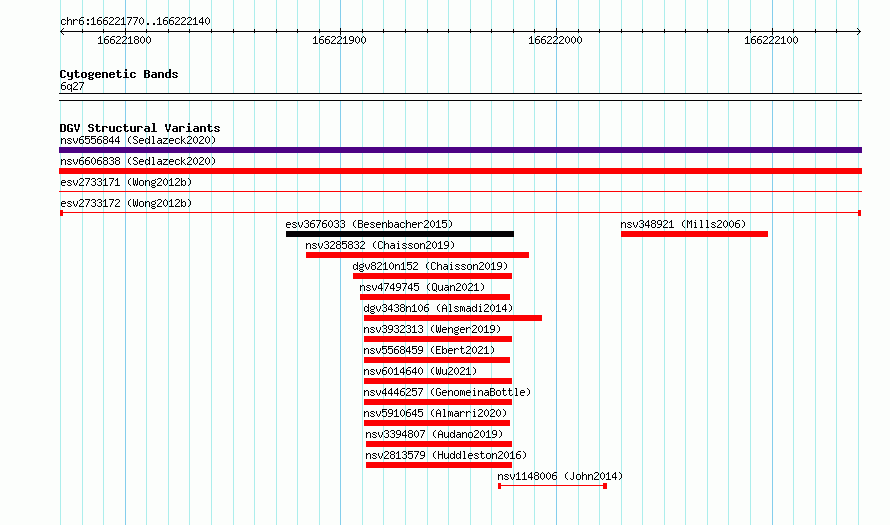
Task: Select the nsv3932313 red bar
Action: coord(438,339)
